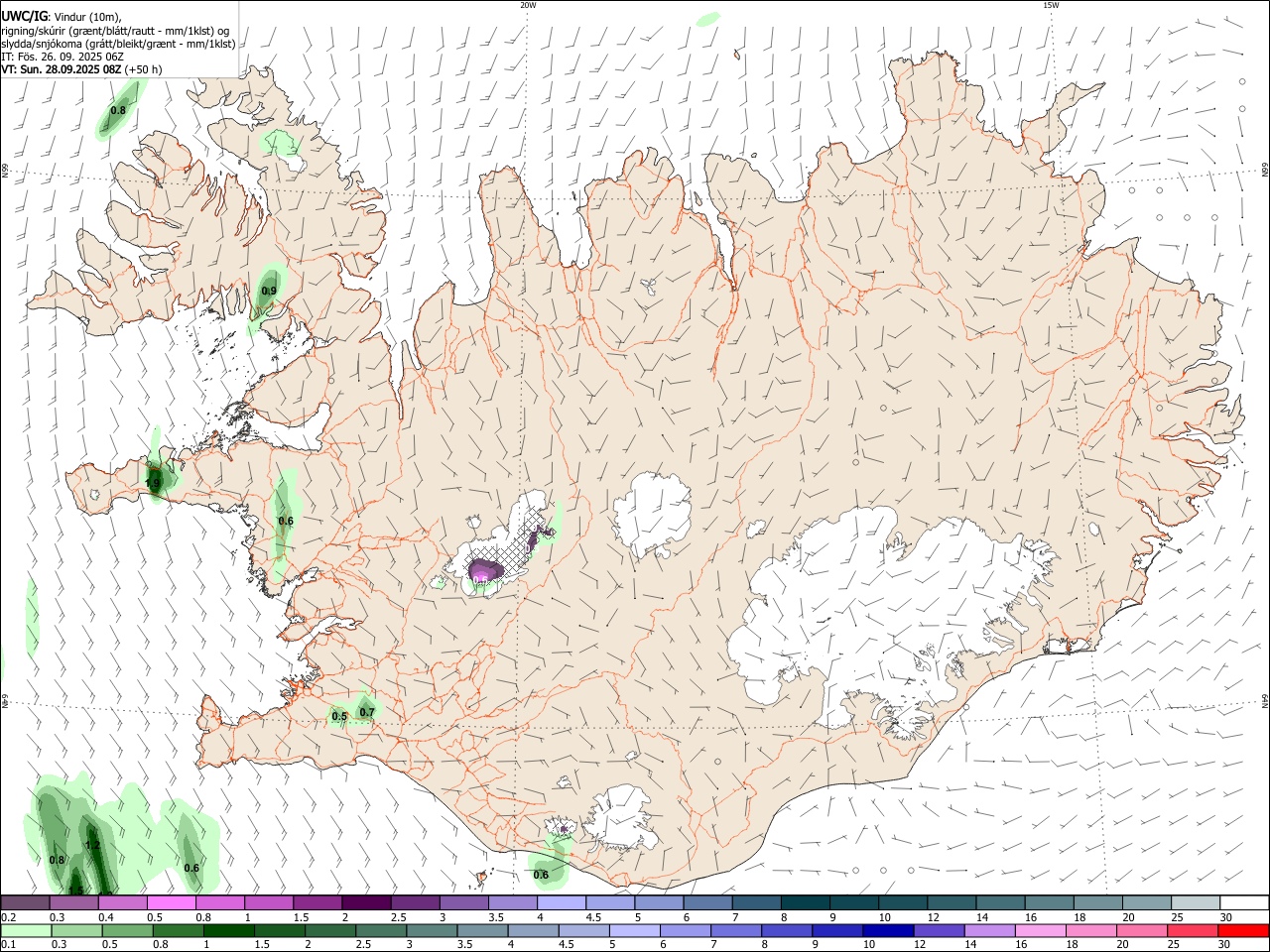1270x952 pixels.
Task: Click the 0.6 value near the south coast glacier
Action: (541, 875)
